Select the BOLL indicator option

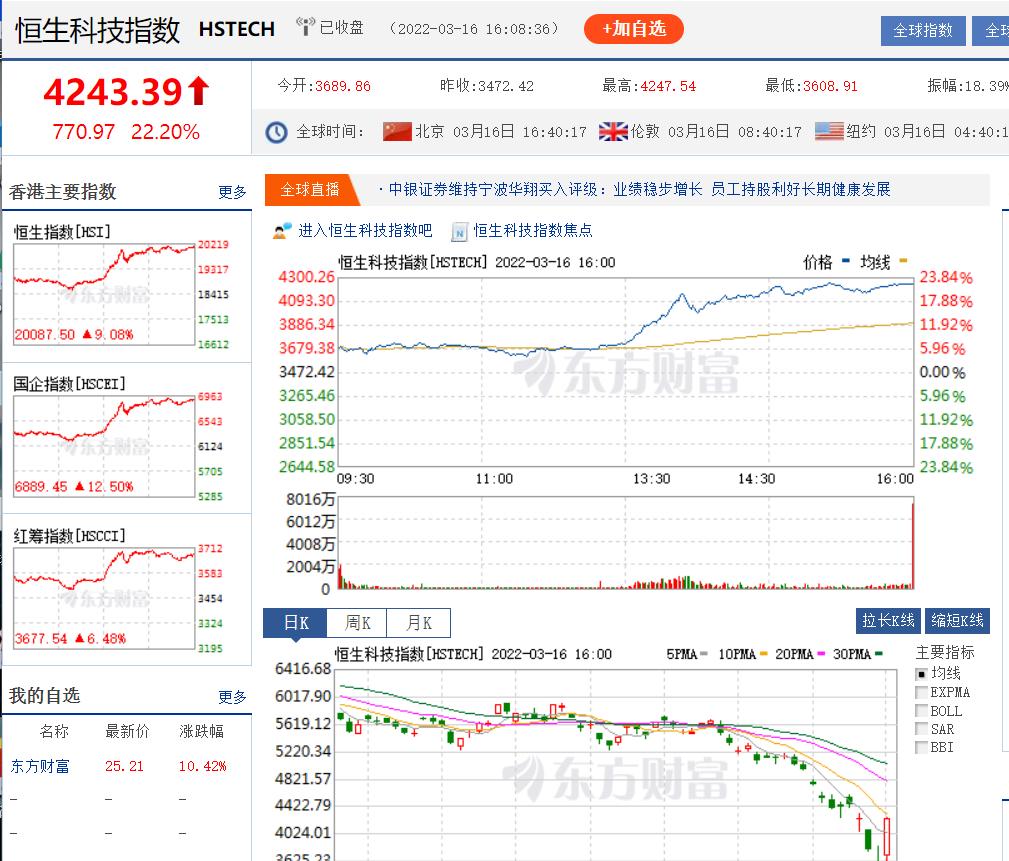pyautogui.click(x=921, y=711)
